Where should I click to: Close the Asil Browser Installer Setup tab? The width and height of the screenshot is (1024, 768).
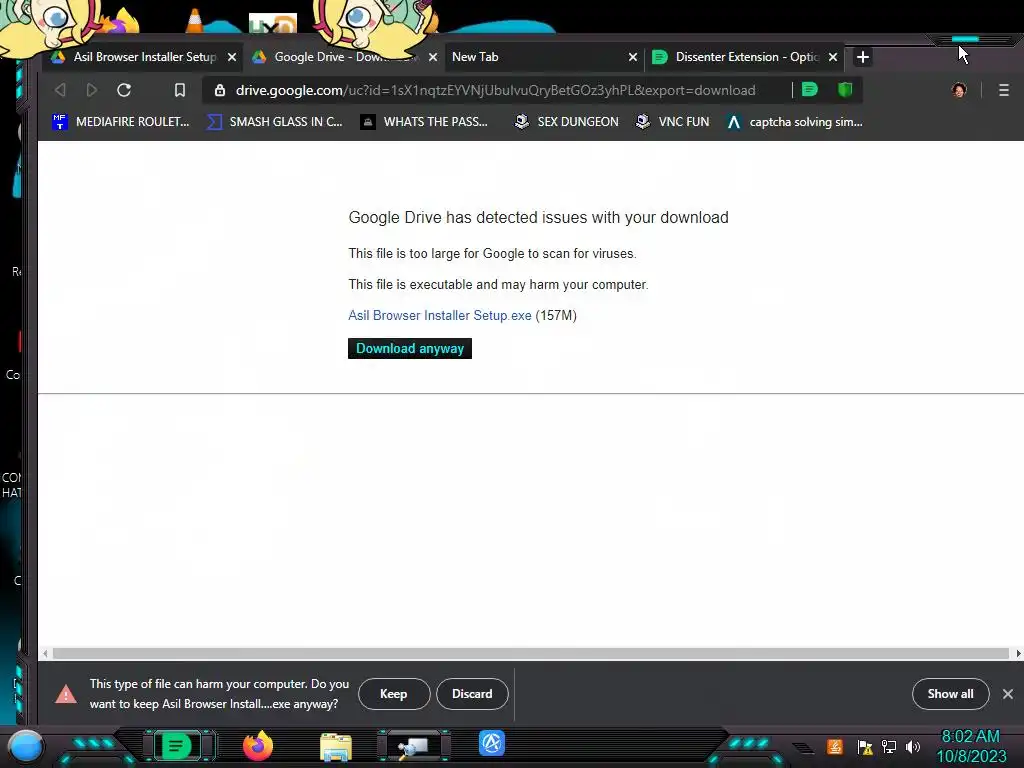pyautogui.click(x=232, y=57)
